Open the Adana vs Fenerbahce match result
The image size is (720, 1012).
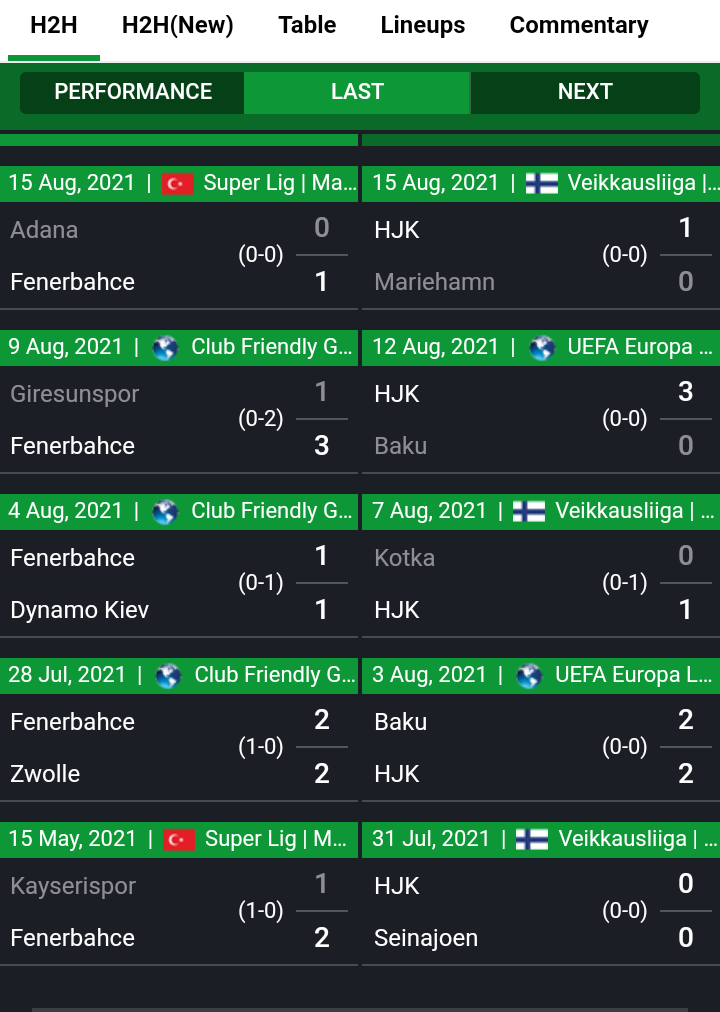(x=179, y=256)
